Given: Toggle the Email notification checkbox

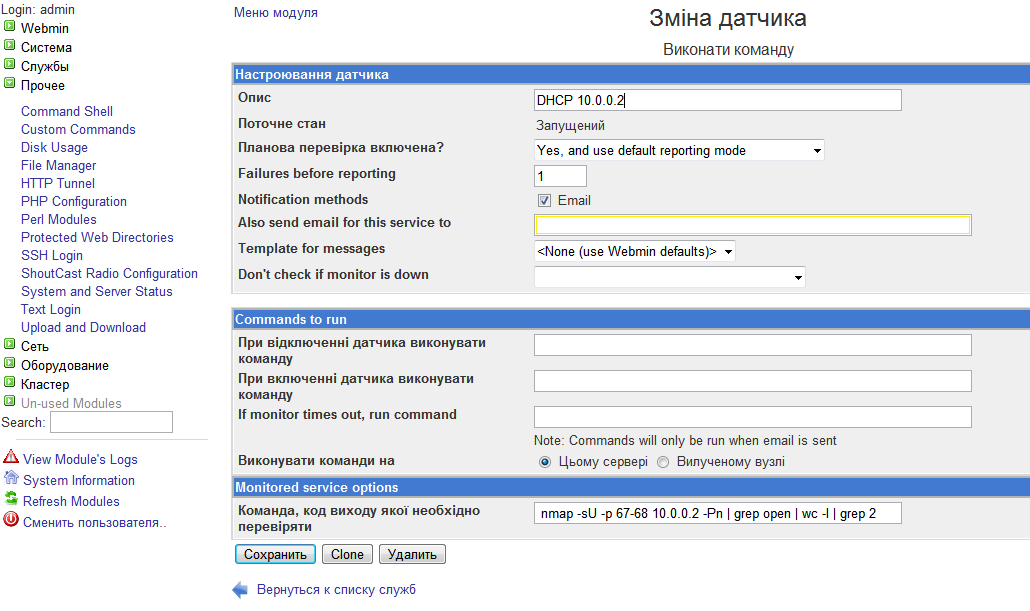Looking at the screenshot, I should 545,200.
